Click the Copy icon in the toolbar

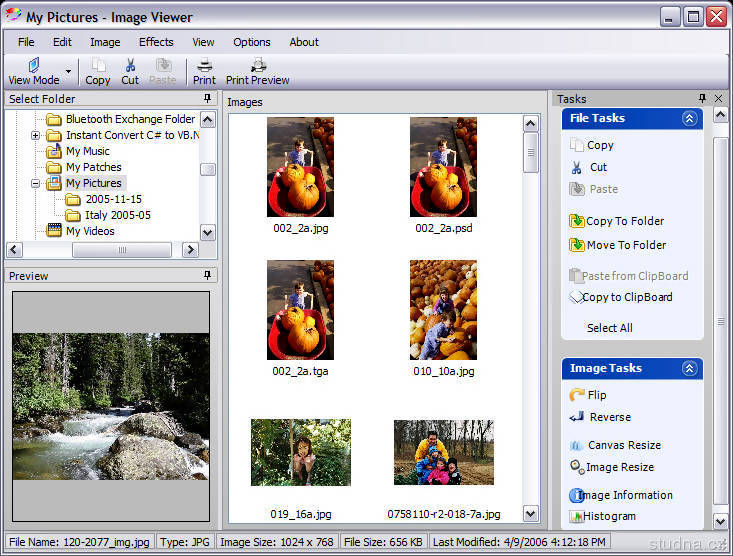pyautogui.click(x=98, y=66)
